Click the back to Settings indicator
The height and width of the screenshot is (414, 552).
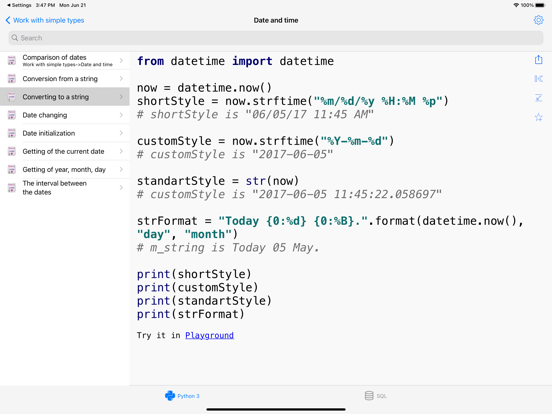[x=19, y=5]
